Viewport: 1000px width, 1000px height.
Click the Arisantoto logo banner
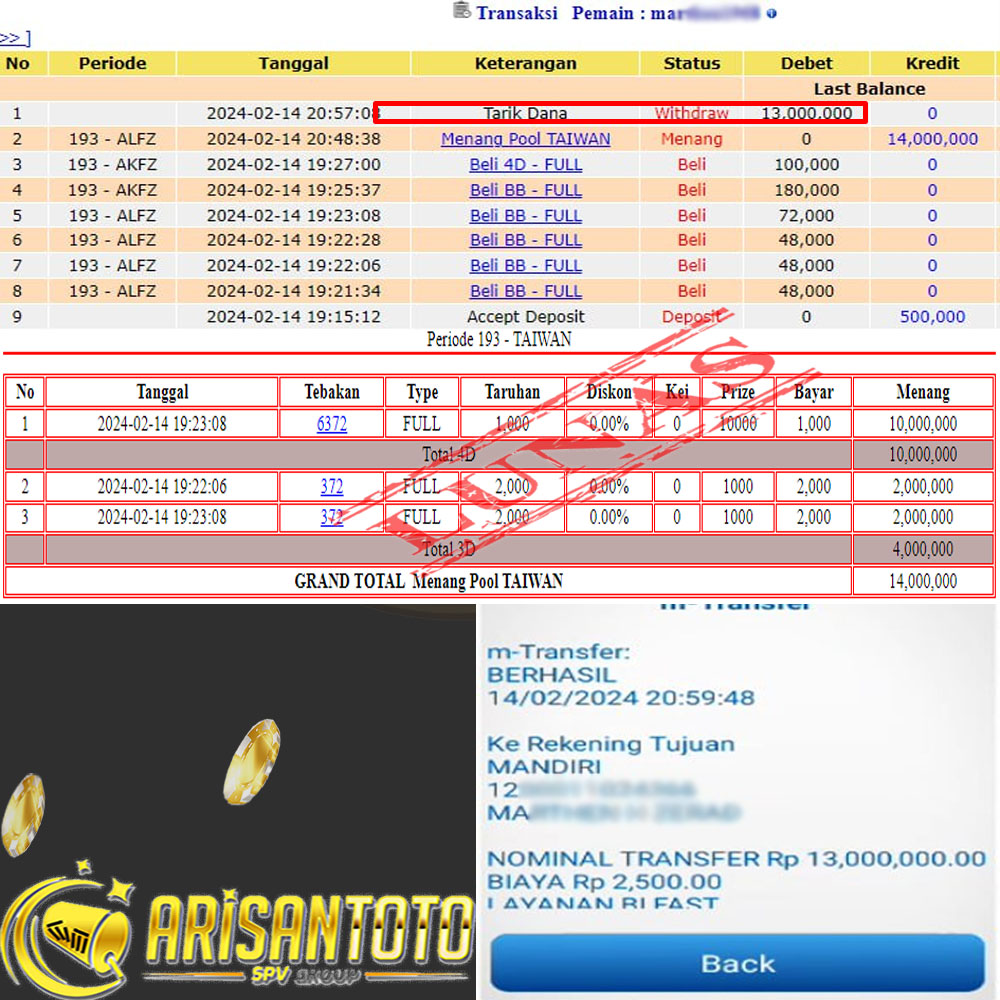click(x=237, y=930)
